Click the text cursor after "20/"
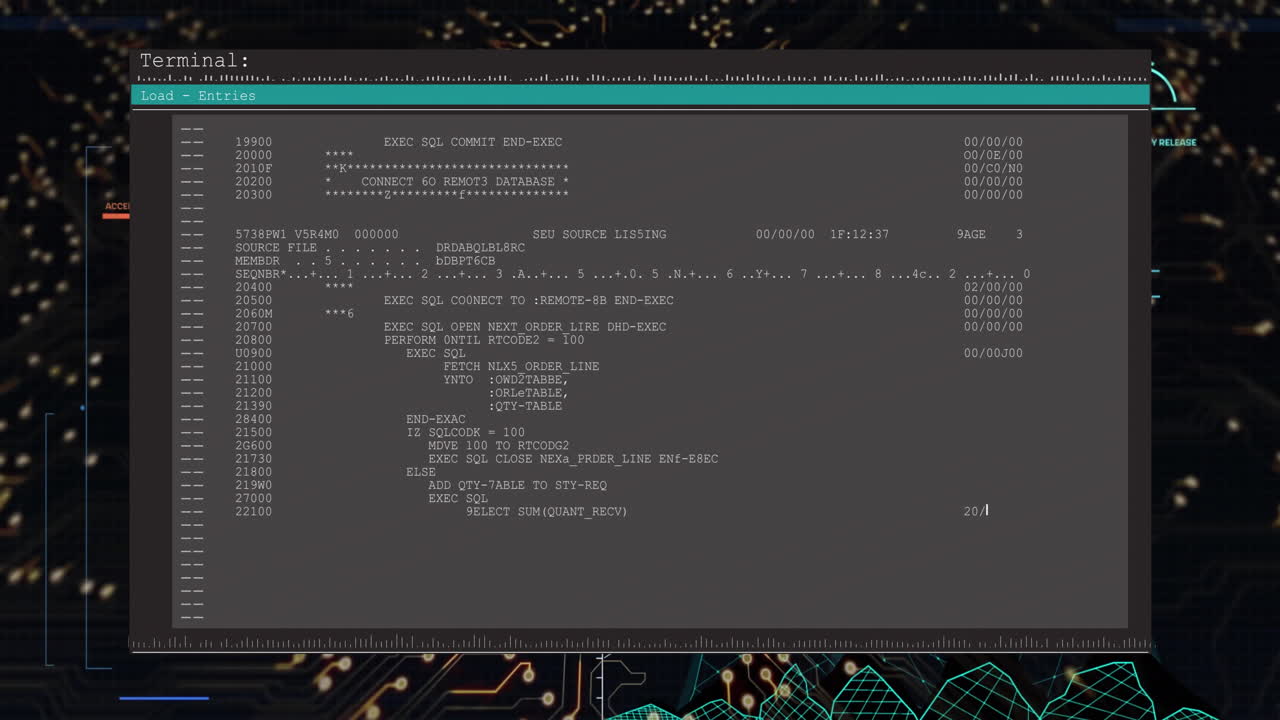The width and height of the screenshot is (1280, 720). [987, 511]
